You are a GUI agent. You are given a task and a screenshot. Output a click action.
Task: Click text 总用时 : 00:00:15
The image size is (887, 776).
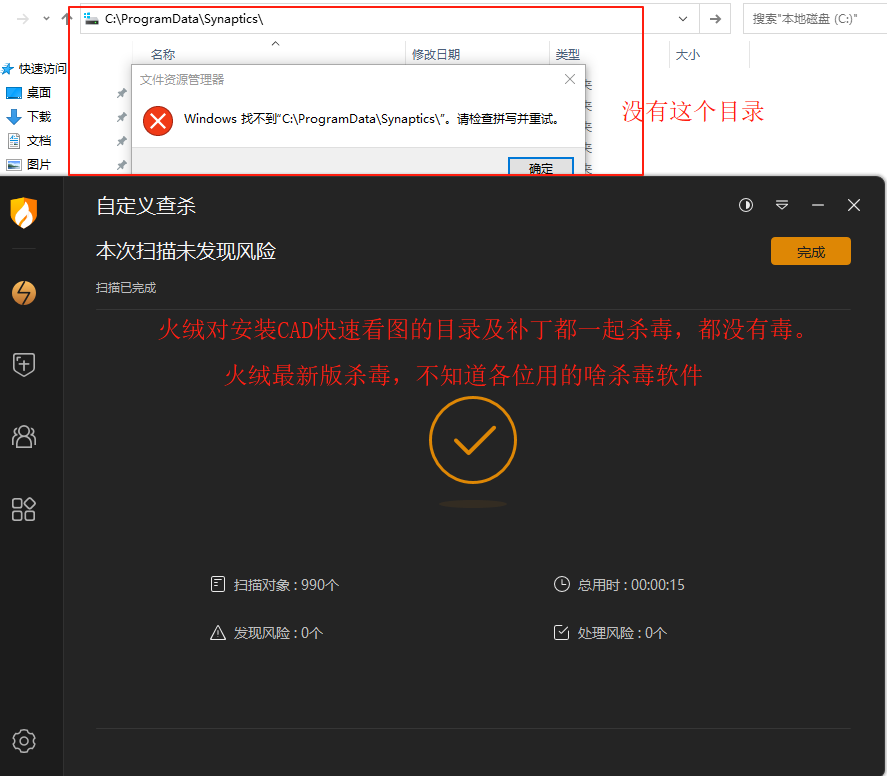631,585
